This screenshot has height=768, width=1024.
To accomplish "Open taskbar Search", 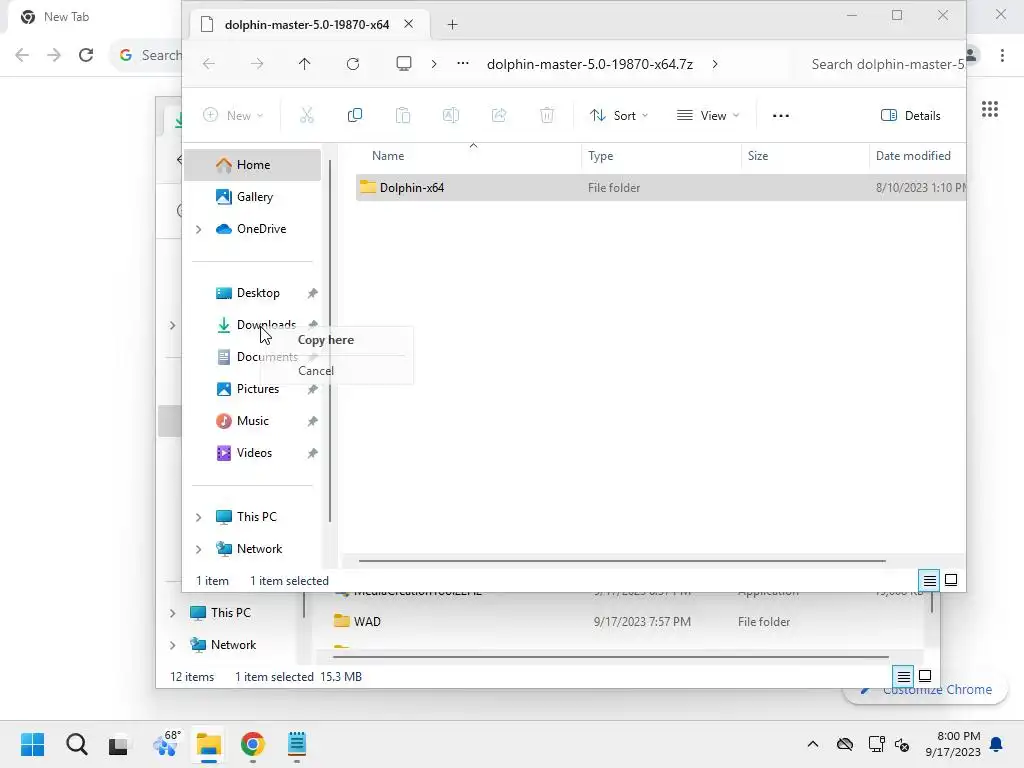I will click(76, 744).
